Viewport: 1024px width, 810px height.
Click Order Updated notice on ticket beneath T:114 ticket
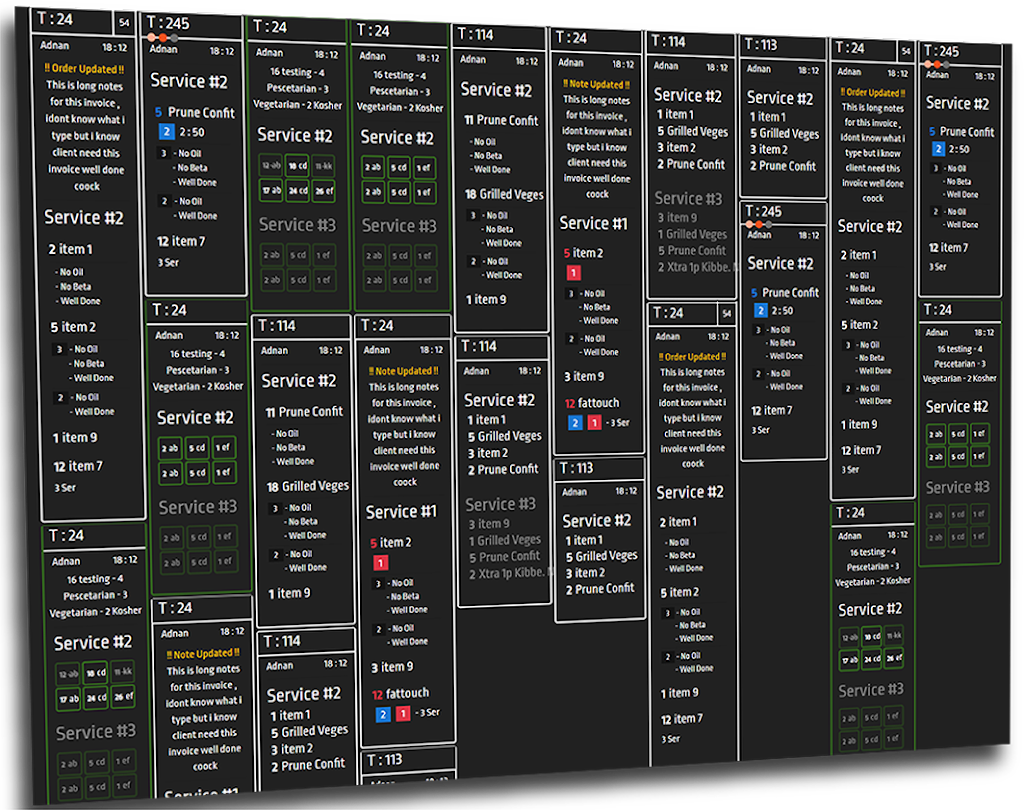point(692,357)
